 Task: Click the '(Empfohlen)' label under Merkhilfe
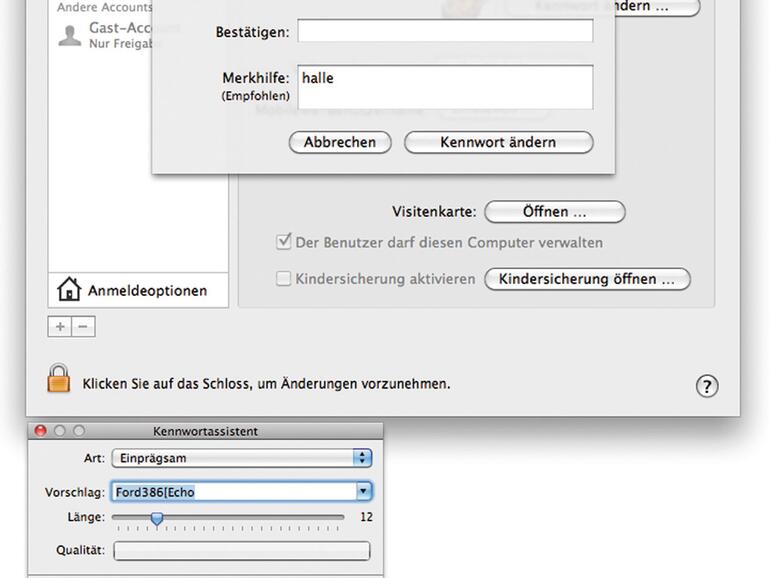tap(255, 96)
